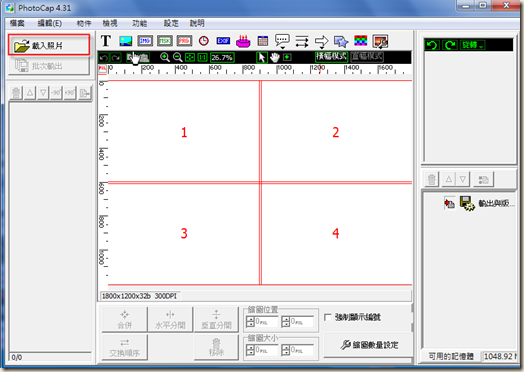Select canvas cell number 1

point(184,132)
